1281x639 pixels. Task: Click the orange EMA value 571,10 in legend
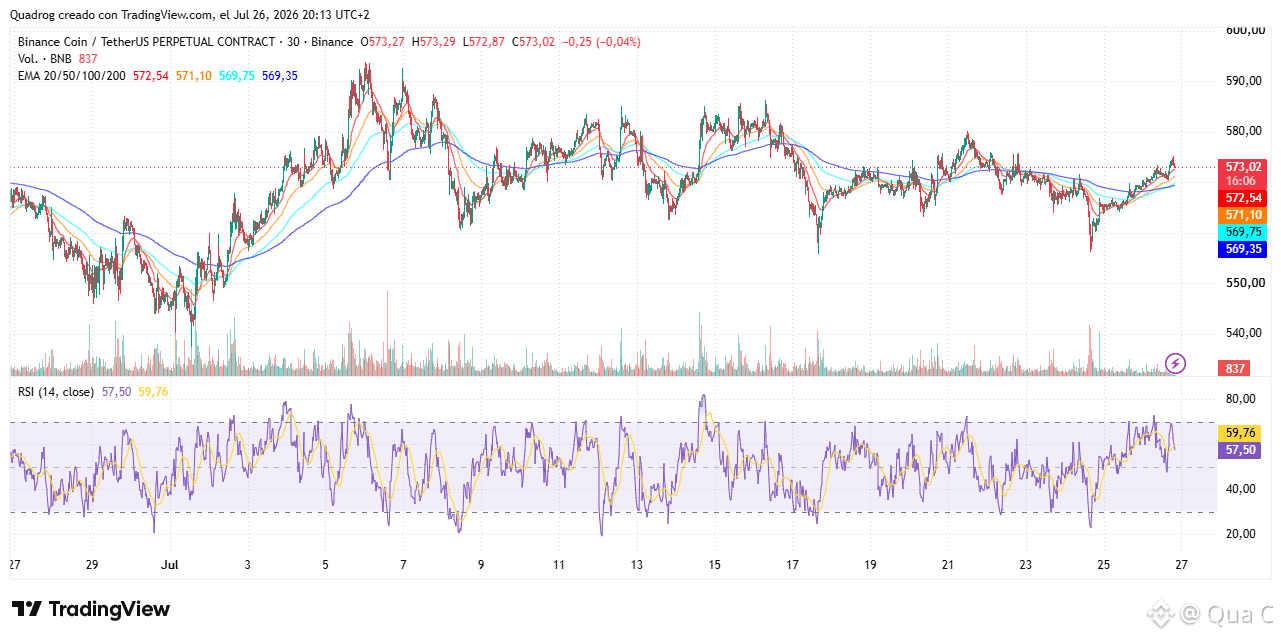(194, 76)
